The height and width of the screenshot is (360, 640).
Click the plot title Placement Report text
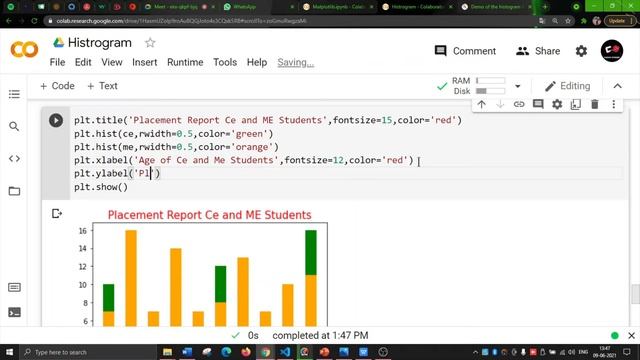point(209,215)
